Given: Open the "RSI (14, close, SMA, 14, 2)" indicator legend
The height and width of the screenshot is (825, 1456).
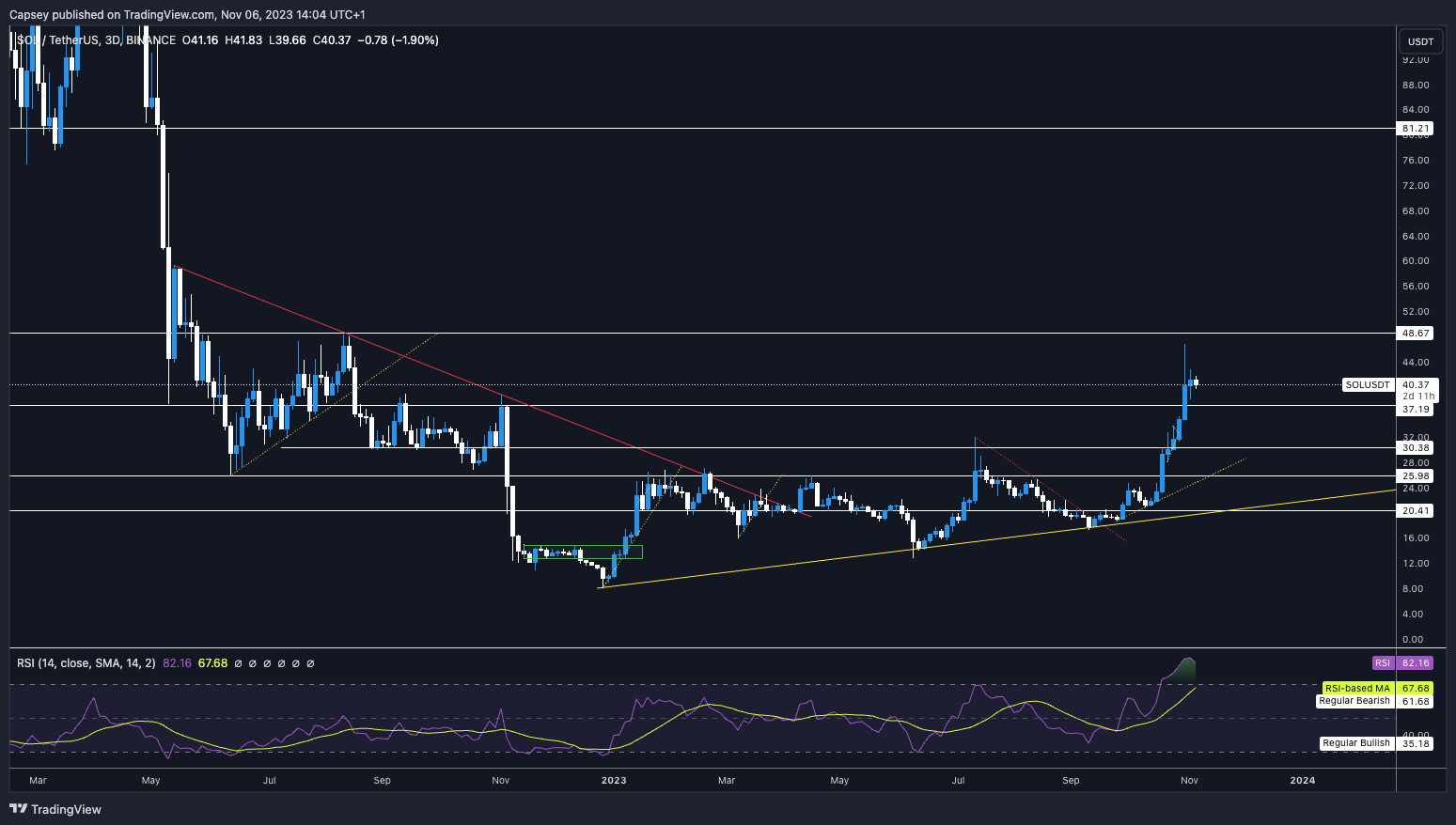Looking at the screenshot, I should click(x=86, y=663).
